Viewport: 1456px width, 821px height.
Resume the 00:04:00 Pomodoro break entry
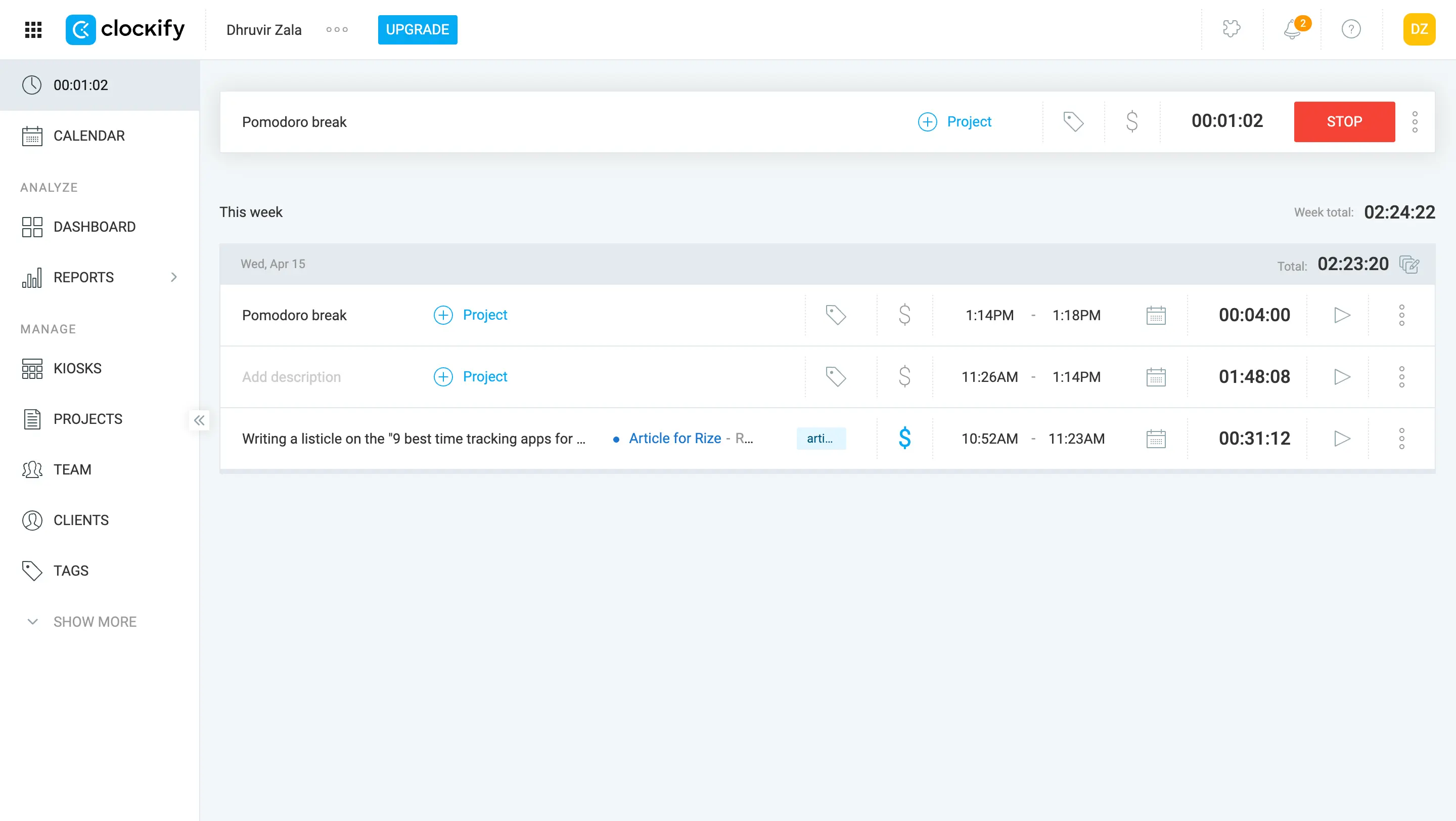(1342, 315)
